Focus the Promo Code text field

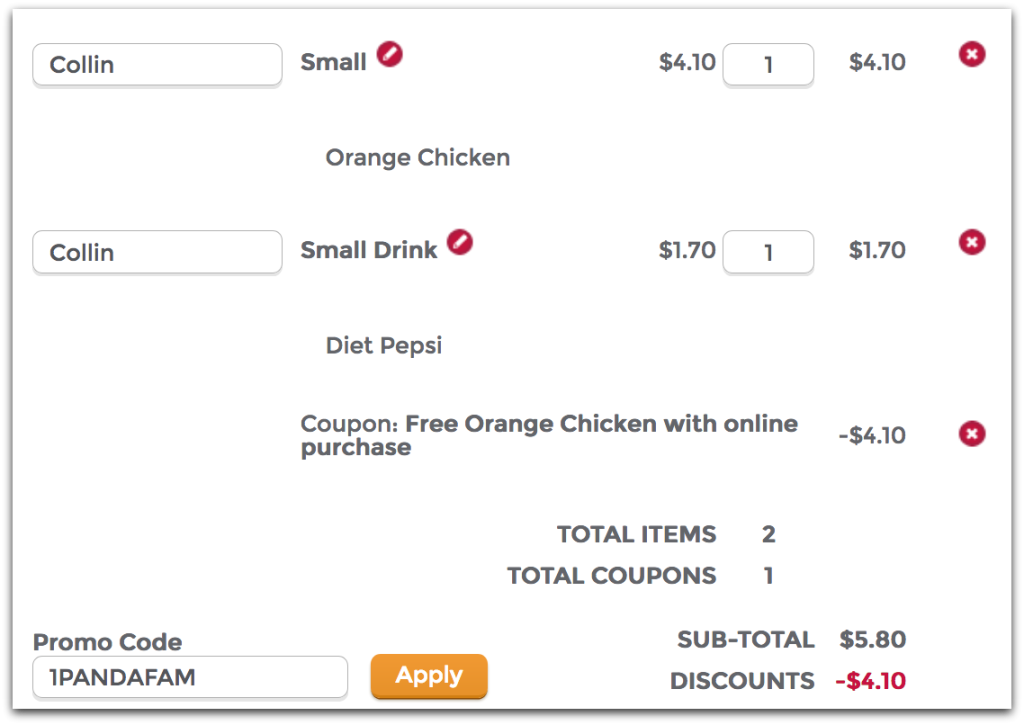(x=190, y=677)
